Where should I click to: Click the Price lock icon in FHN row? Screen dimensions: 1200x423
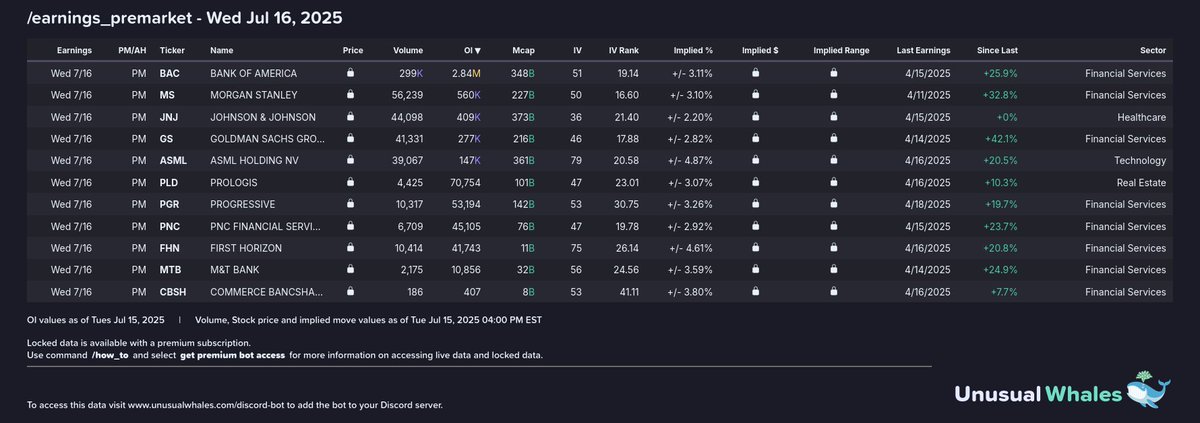[x=350, y=248]
